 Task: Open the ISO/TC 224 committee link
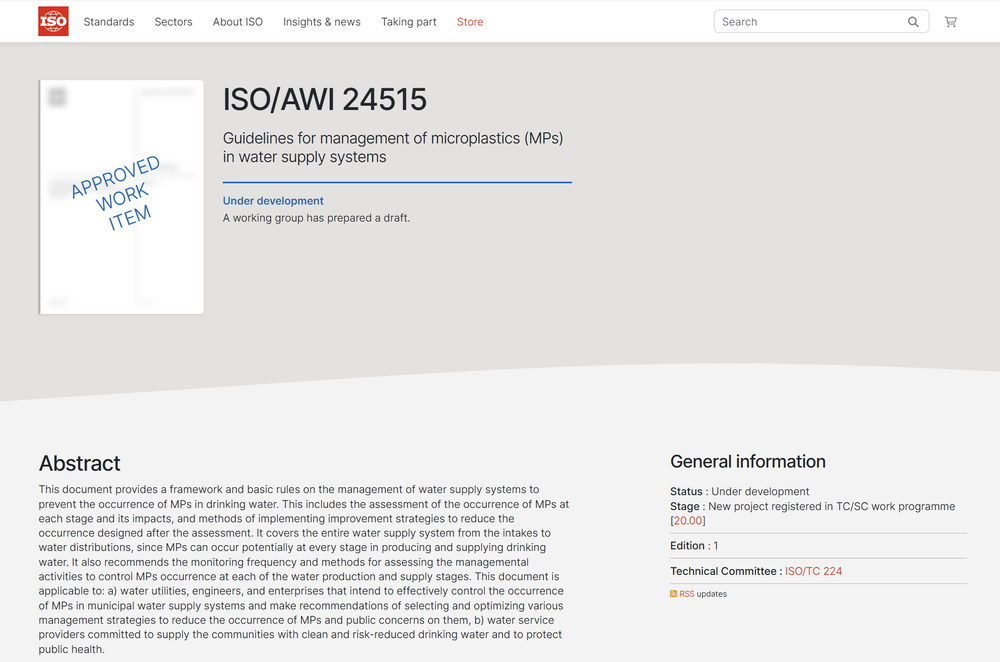(813, 571)
